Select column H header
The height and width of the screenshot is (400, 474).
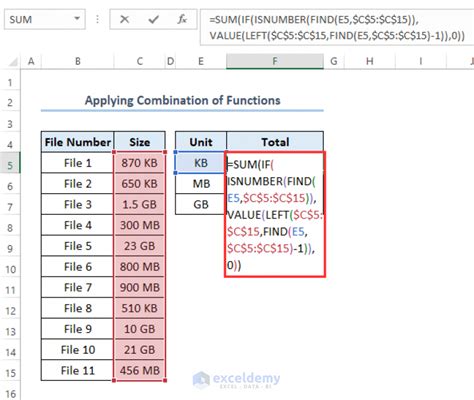click(x=370, y=61)
